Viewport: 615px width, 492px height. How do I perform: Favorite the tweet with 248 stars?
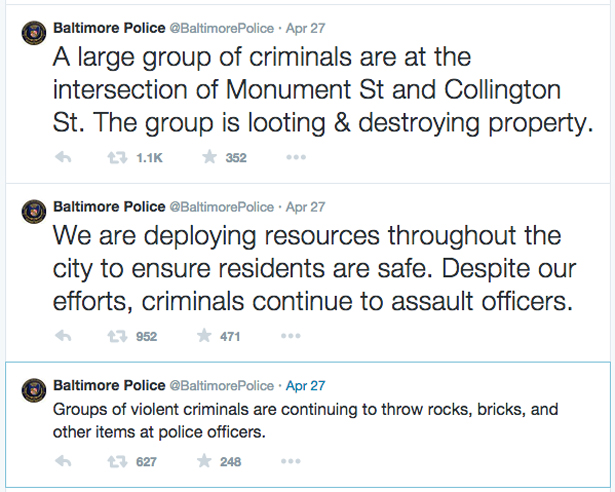pos(207,461)
